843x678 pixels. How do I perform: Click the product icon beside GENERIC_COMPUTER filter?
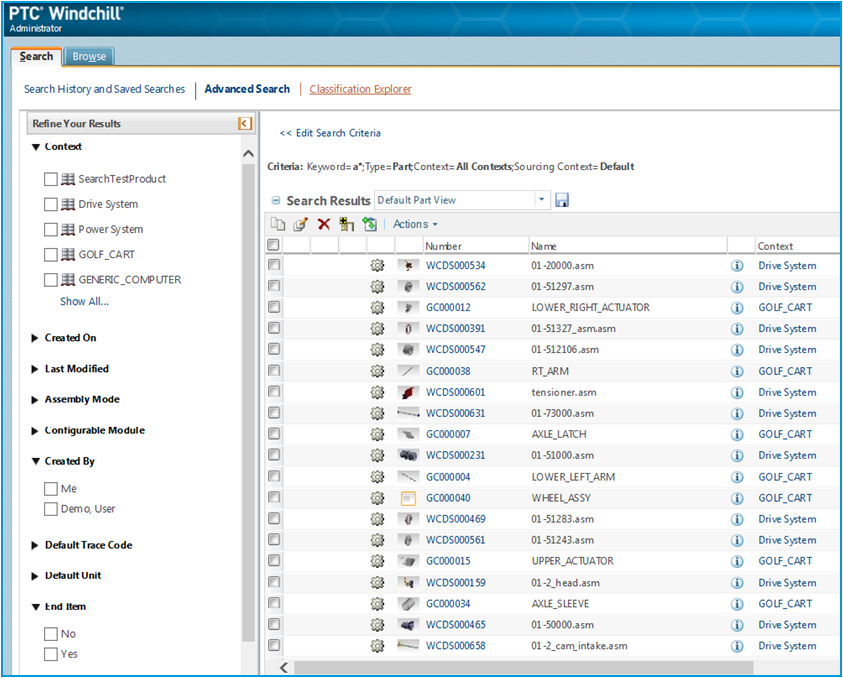click(68, 280)
